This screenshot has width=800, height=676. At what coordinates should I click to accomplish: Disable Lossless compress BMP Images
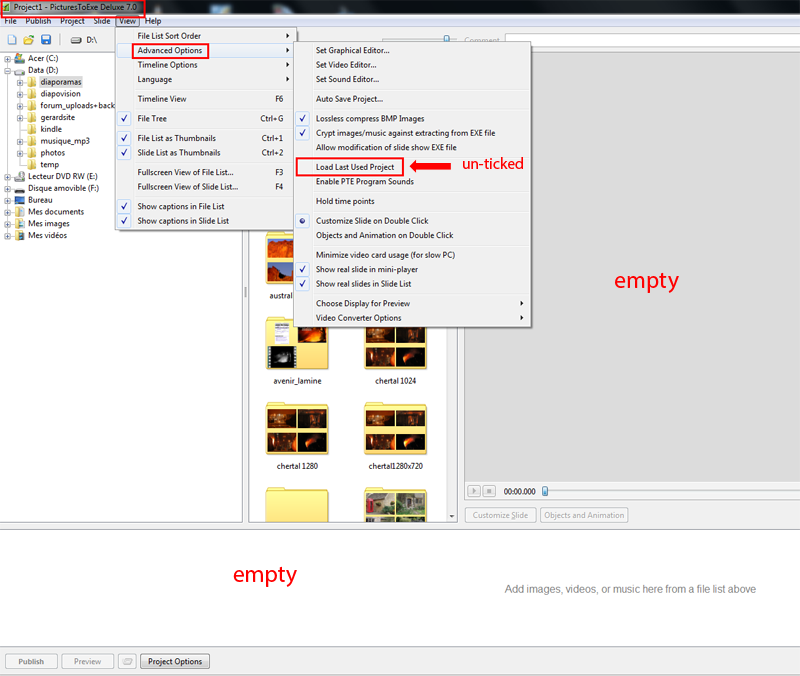tap(370, 119)
